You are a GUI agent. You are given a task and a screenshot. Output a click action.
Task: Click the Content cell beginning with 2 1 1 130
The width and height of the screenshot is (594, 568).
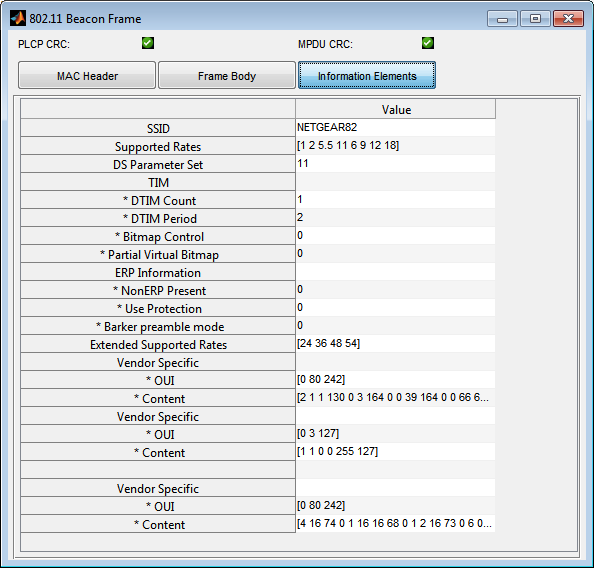395,397
